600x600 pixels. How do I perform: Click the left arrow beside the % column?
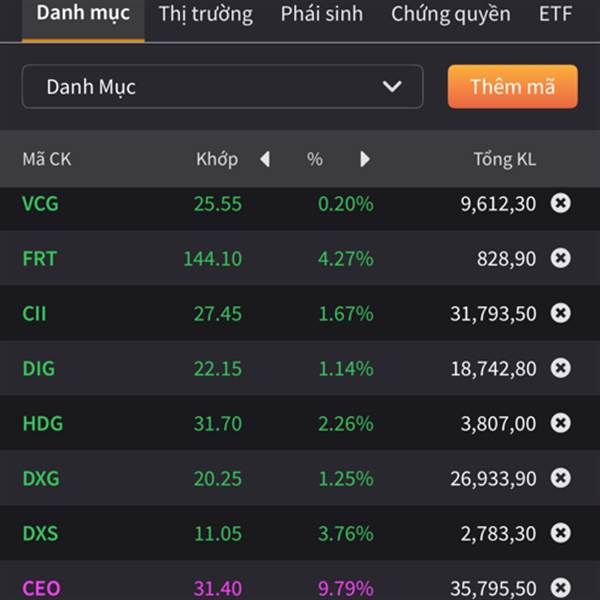coord(264,159)
